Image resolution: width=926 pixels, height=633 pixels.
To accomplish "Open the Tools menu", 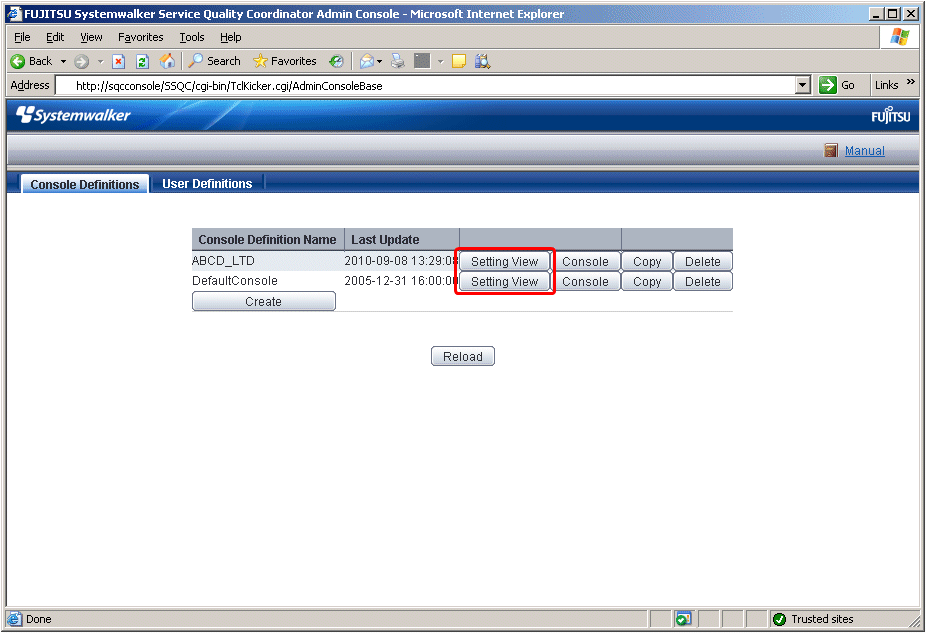I will pyautogui.click(x=192, y=37).
